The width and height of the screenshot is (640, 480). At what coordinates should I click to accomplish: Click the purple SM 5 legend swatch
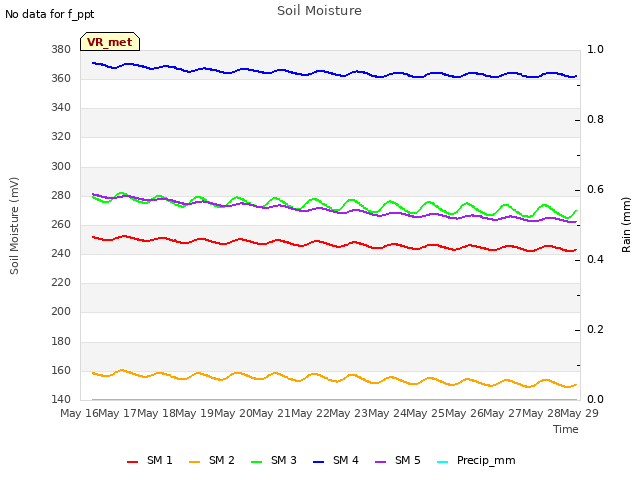point(380,462)
